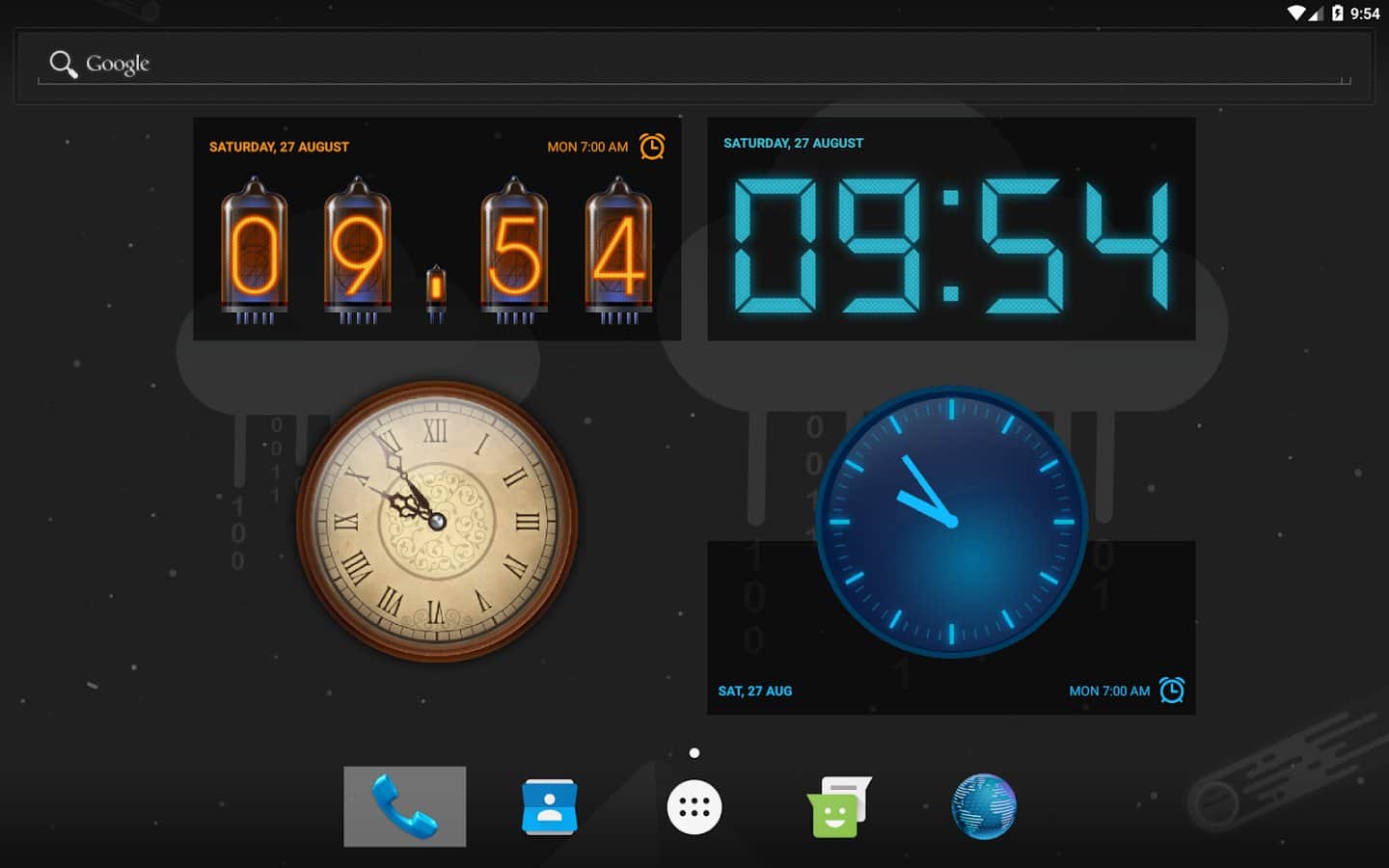This screenshot has height=868, width=1389.
Task: Click the Google search magnifier icon
Action: click(x=63, y=65)
